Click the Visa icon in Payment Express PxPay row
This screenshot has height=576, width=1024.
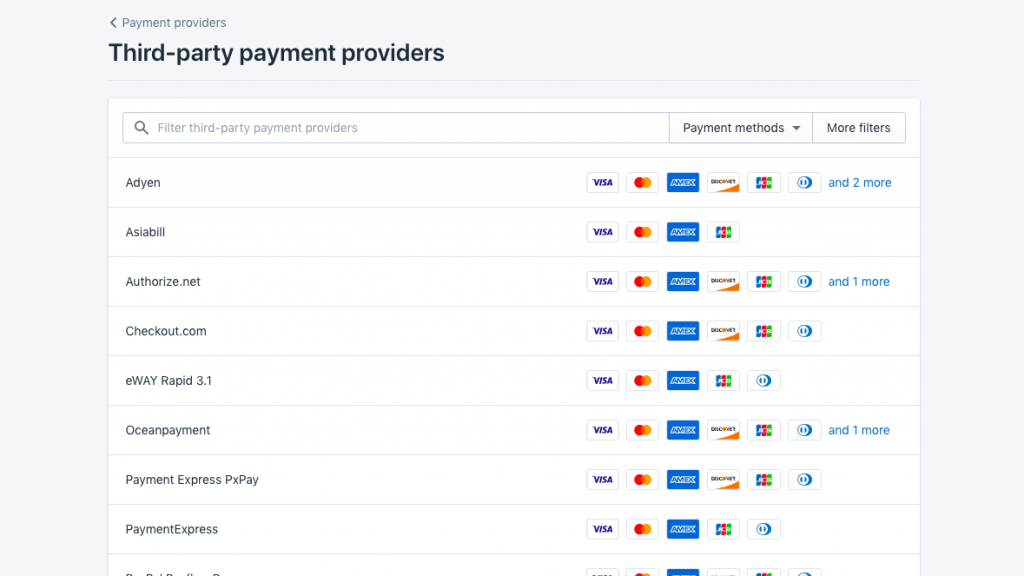tap(602, 481)
